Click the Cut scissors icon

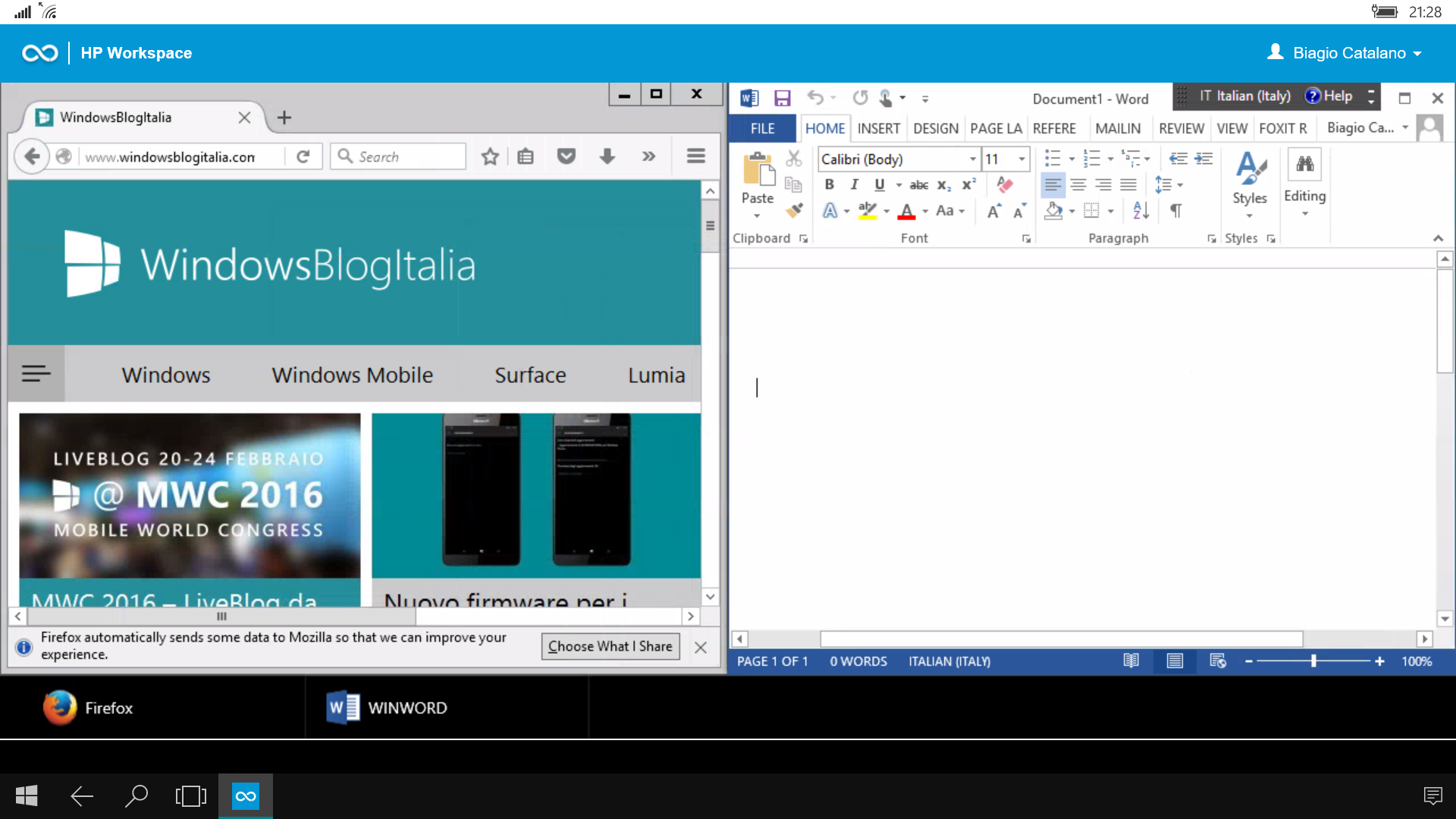pyautogui.click(x=793, y=158)
